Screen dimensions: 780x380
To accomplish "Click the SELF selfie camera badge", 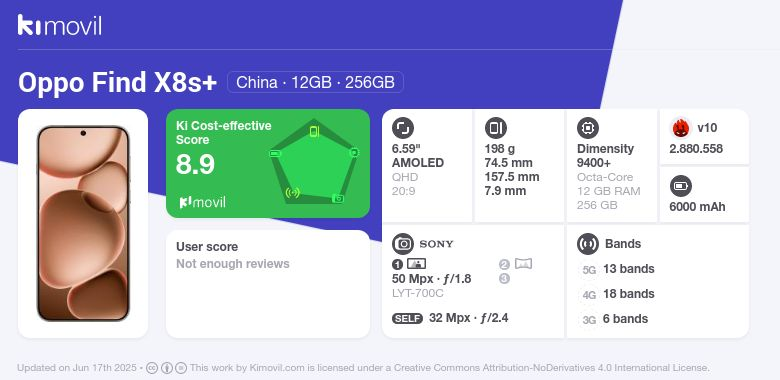I will coord(407,318).
